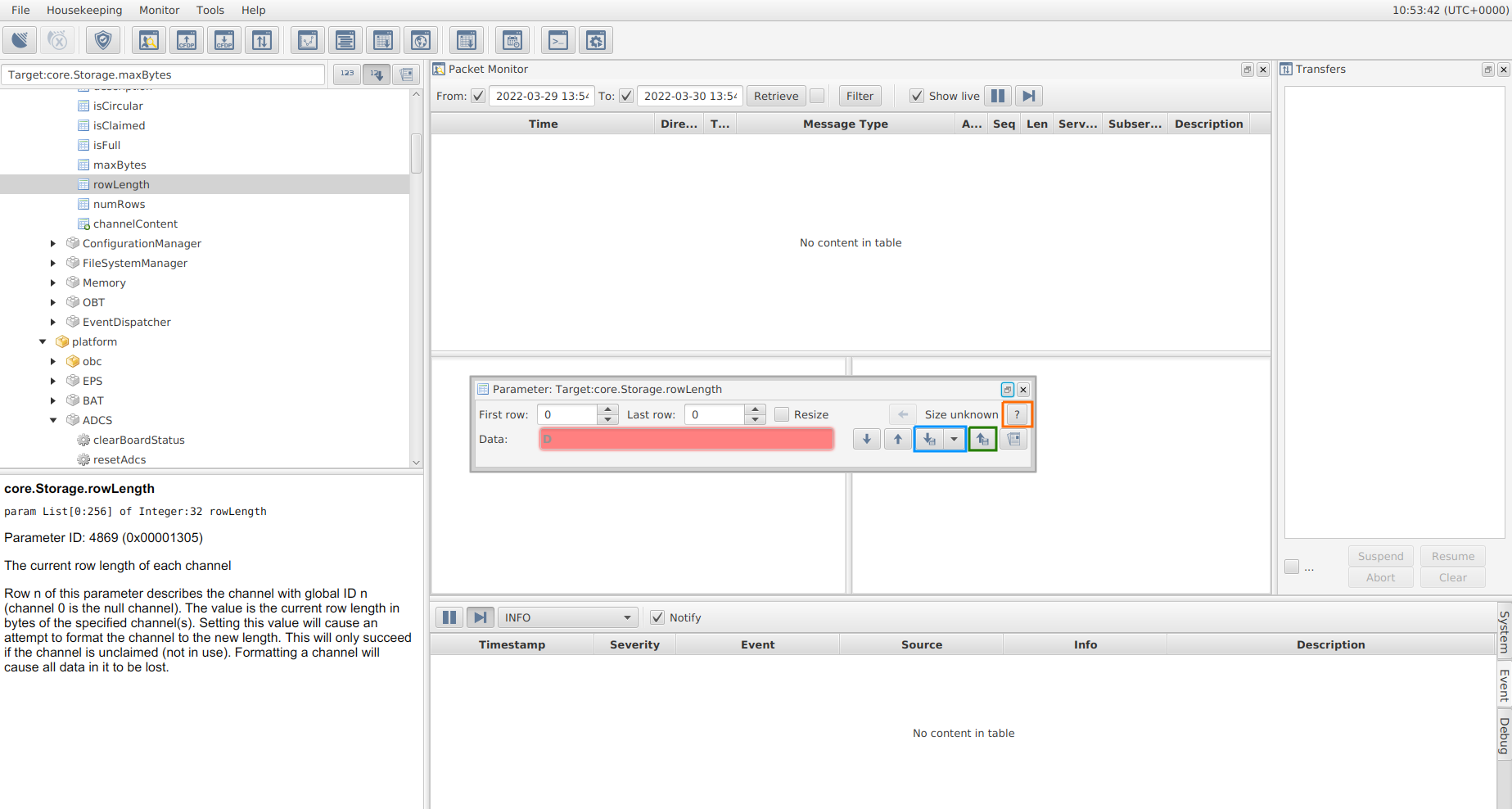The image size is (1512, 809).
Task: Click the red Data input field
Action: click(686, 440)
